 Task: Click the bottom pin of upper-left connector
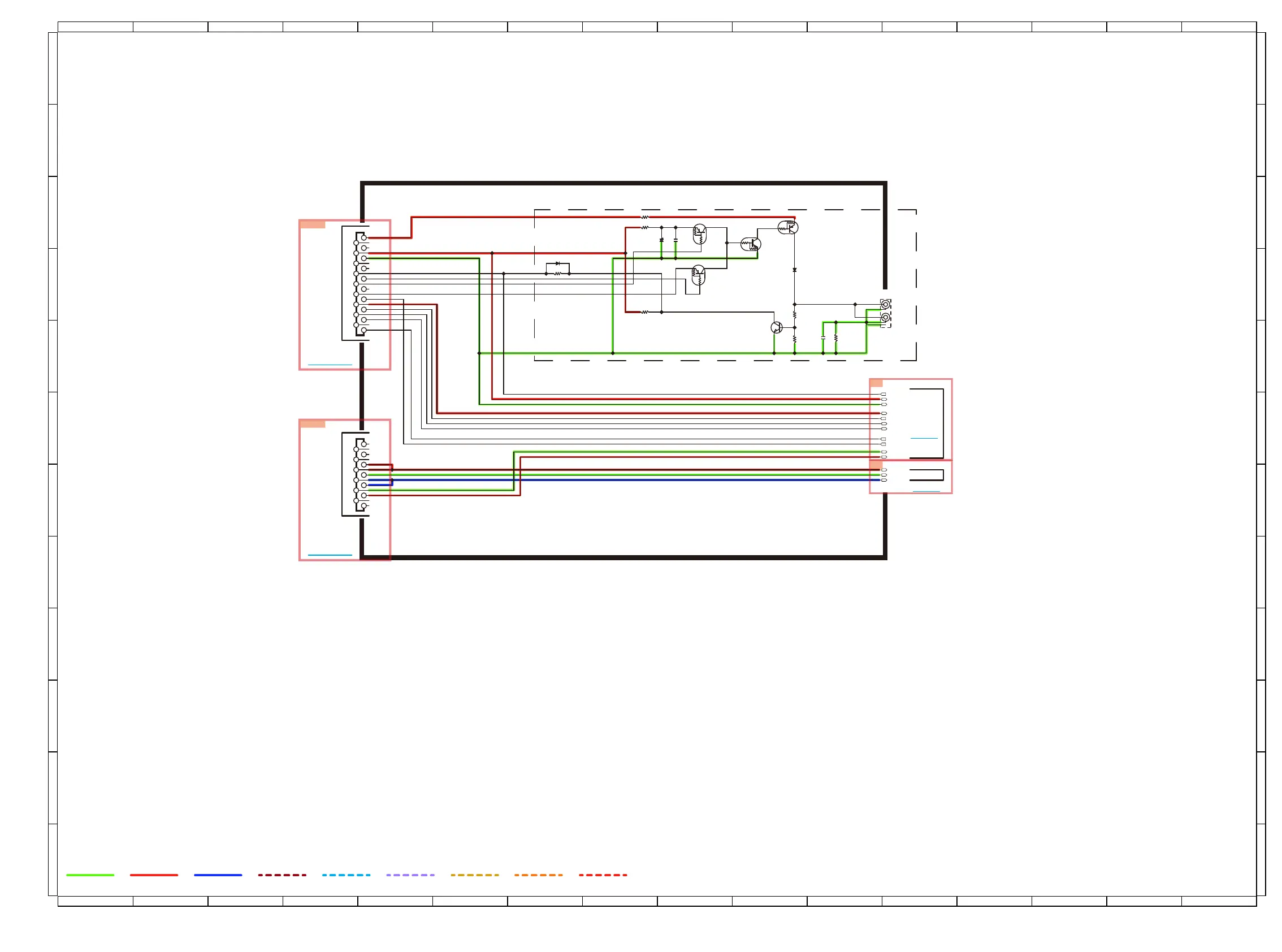tap(363, 330)
